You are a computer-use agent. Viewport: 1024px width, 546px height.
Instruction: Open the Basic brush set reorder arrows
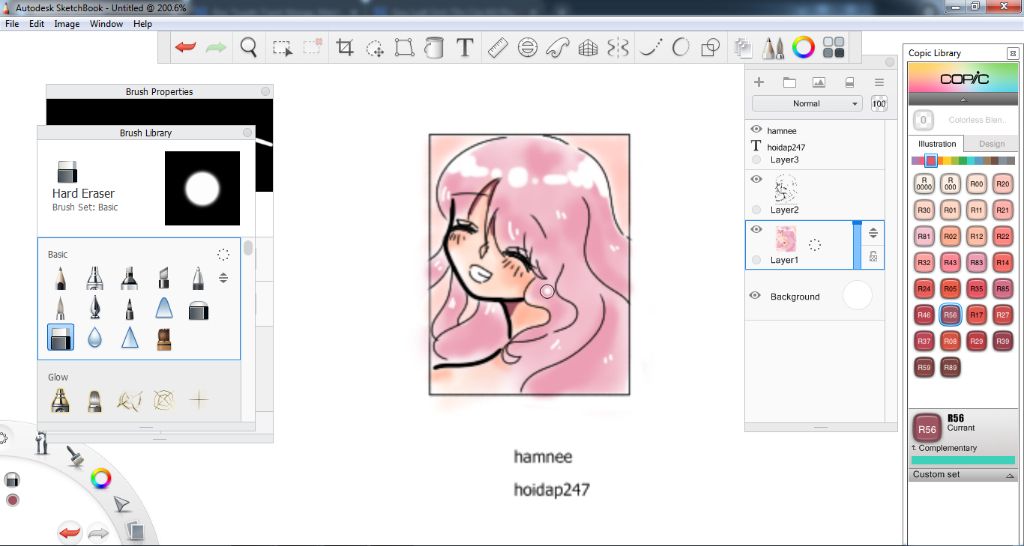tap(223, 278)
